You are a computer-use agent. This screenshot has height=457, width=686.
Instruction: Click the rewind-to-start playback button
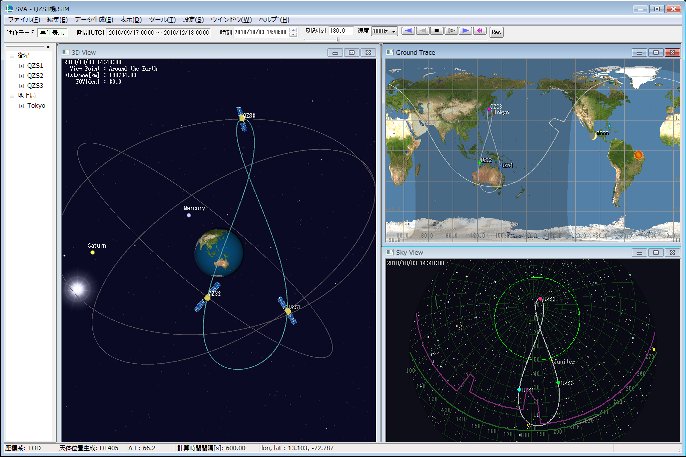click(408, 32)
